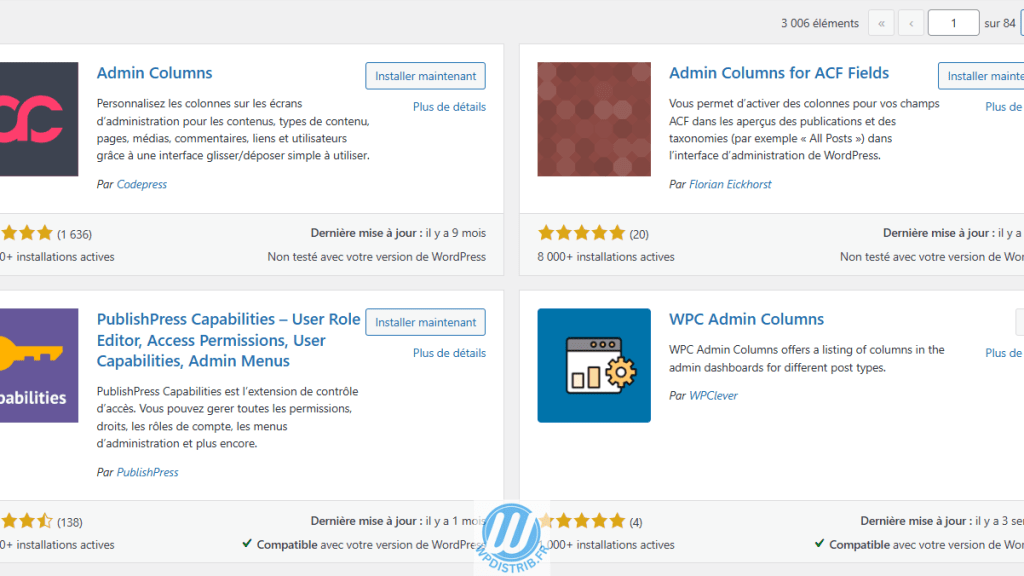Click the "sur 84" total pages text
Image resolution: width=1024 pixels, height=576 pixels.
[1000, 23]
